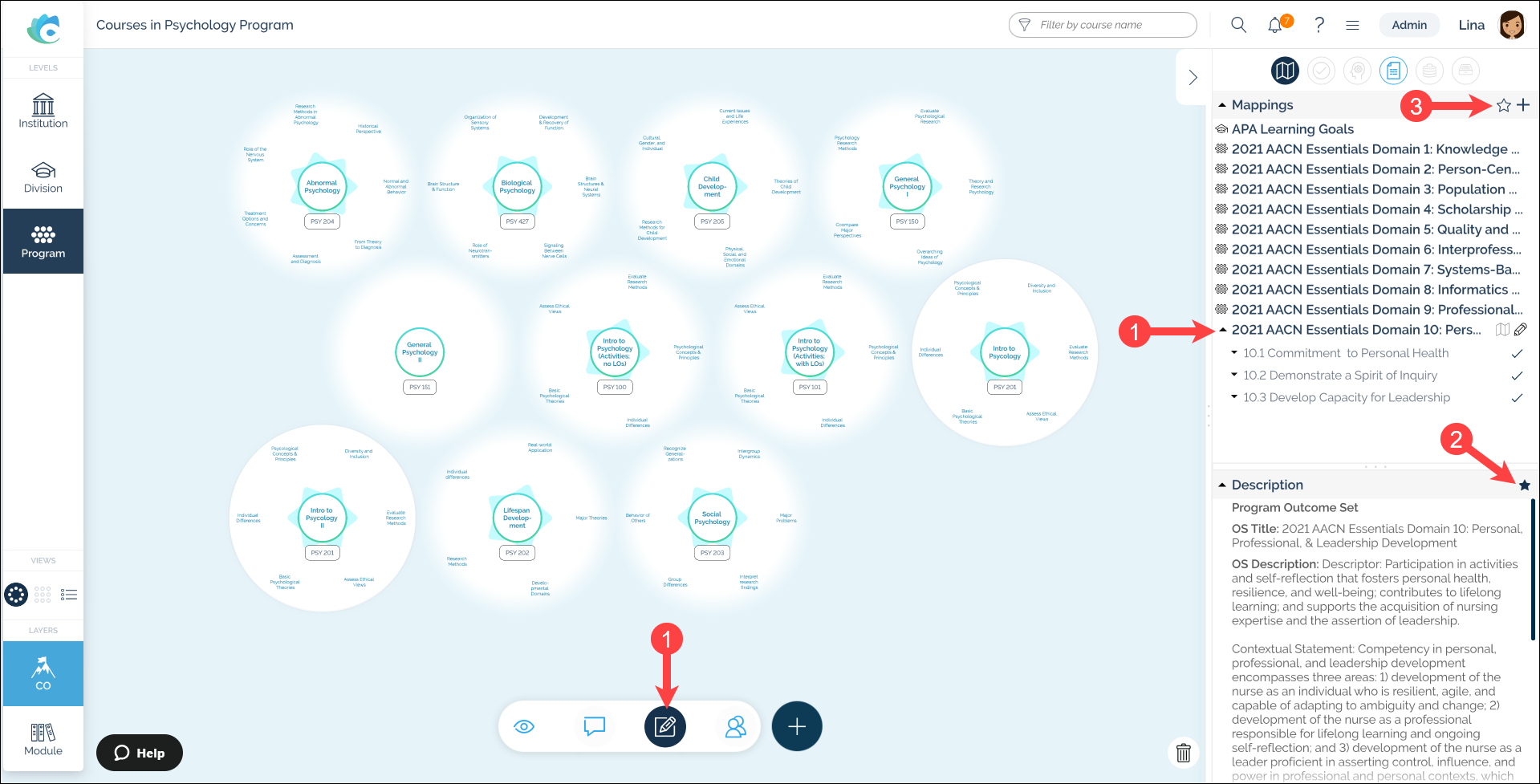Open the notifications bell icon
The width and height of the screenshot is (1540, 784).
coord(1274,26)
